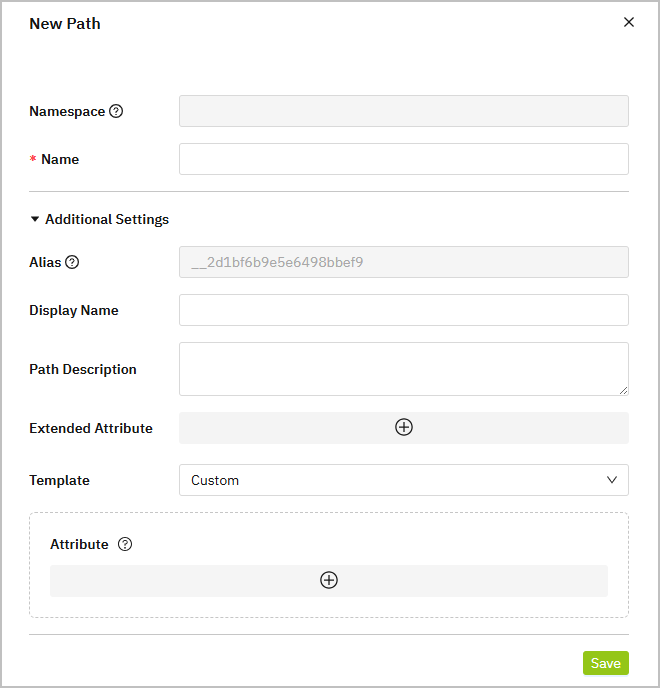
Task: Click the Attribute help question-mark icon
Action: coord(125,544)
